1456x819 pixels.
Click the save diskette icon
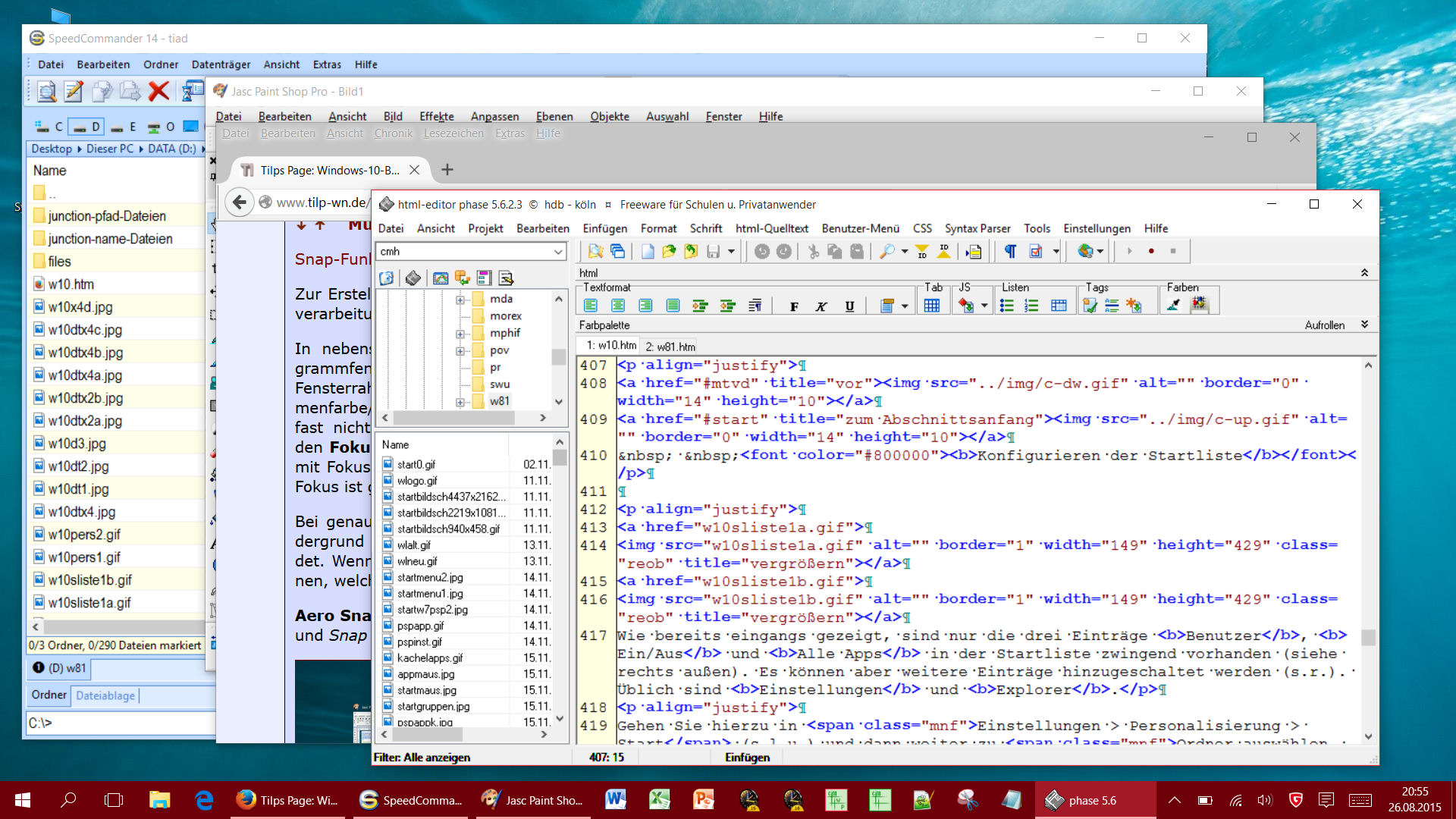[x=713, y=252]
